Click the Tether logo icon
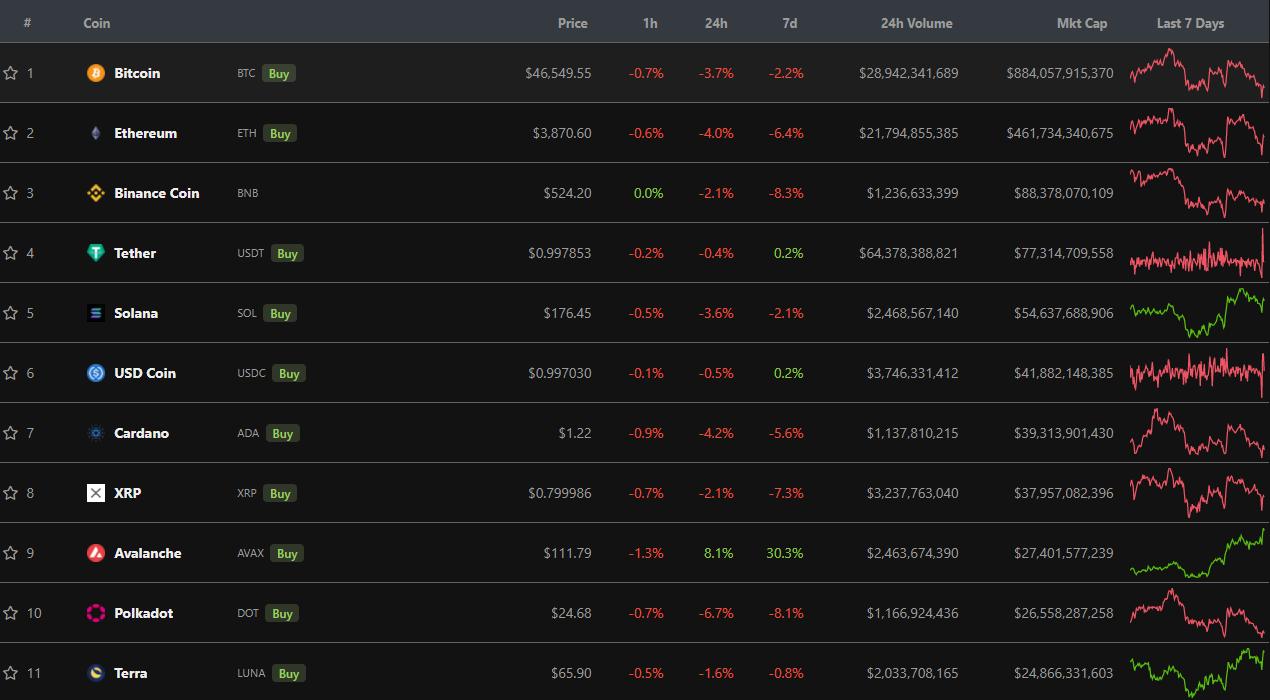Screen dimensions: 1270x700 tap(96, 253)
